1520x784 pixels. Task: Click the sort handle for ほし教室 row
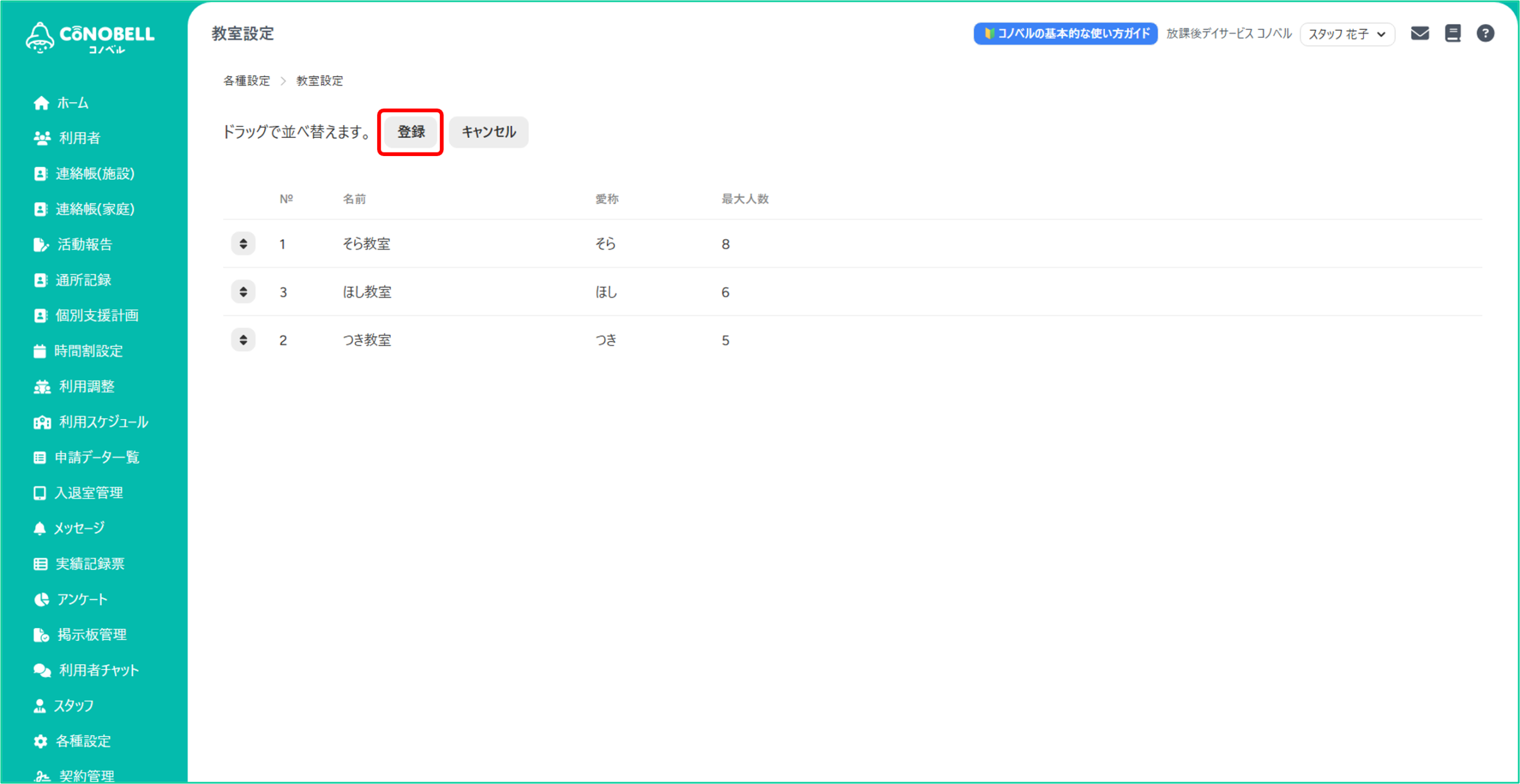coord(243,292)
